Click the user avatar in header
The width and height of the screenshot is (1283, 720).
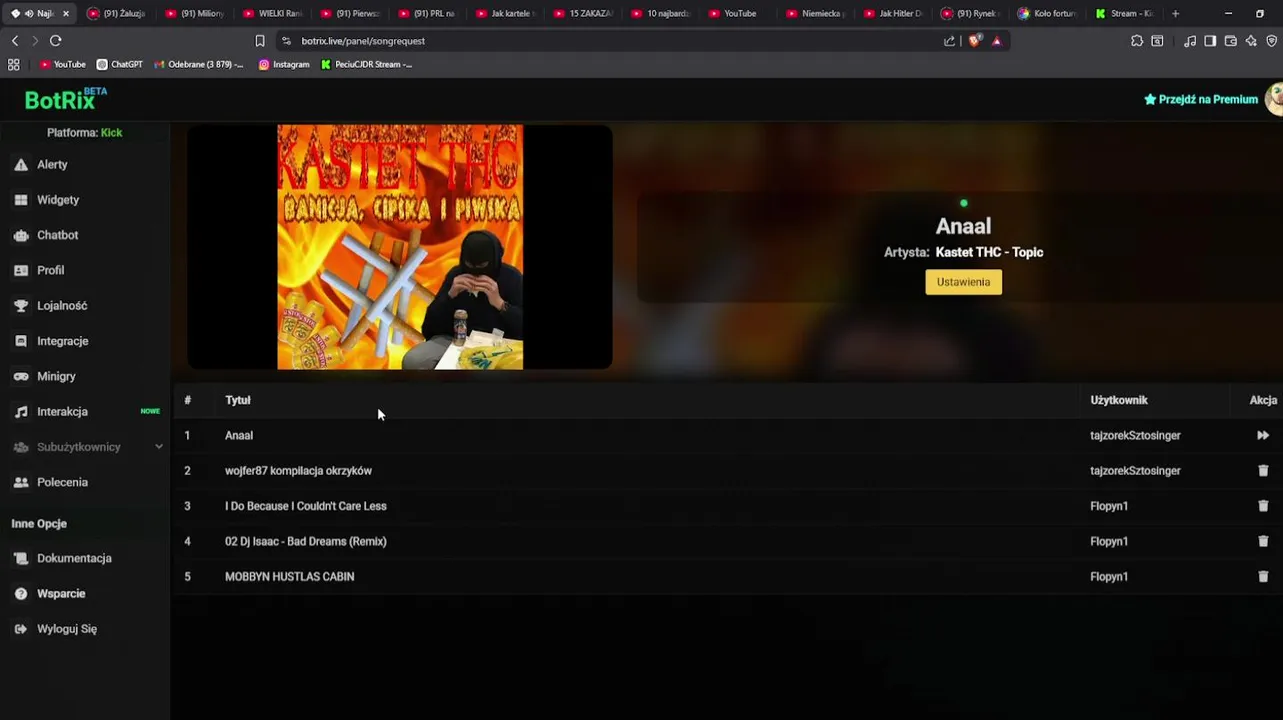click(x=1274, y=99)
